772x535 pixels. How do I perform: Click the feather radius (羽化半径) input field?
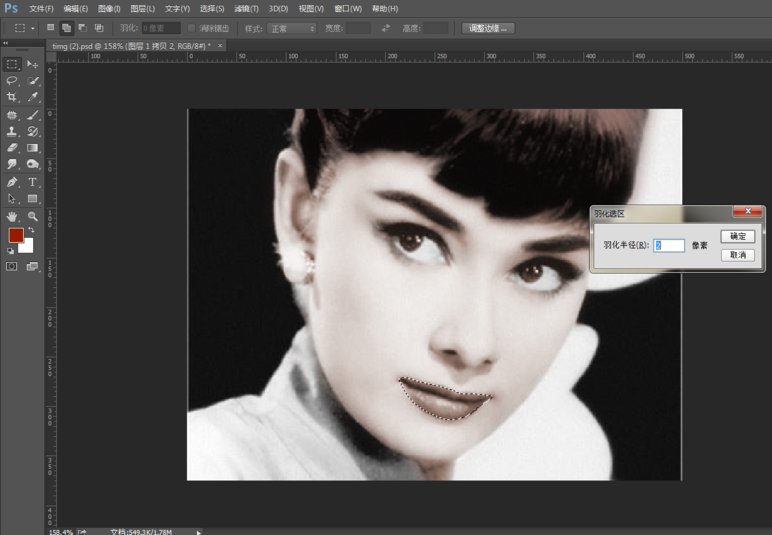[669, 245]
